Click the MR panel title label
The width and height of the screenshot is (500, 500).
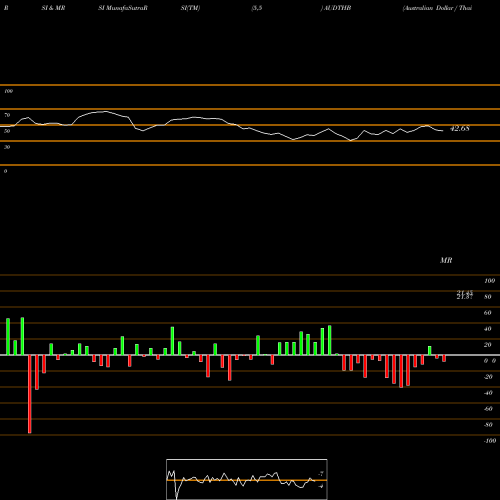446,260
